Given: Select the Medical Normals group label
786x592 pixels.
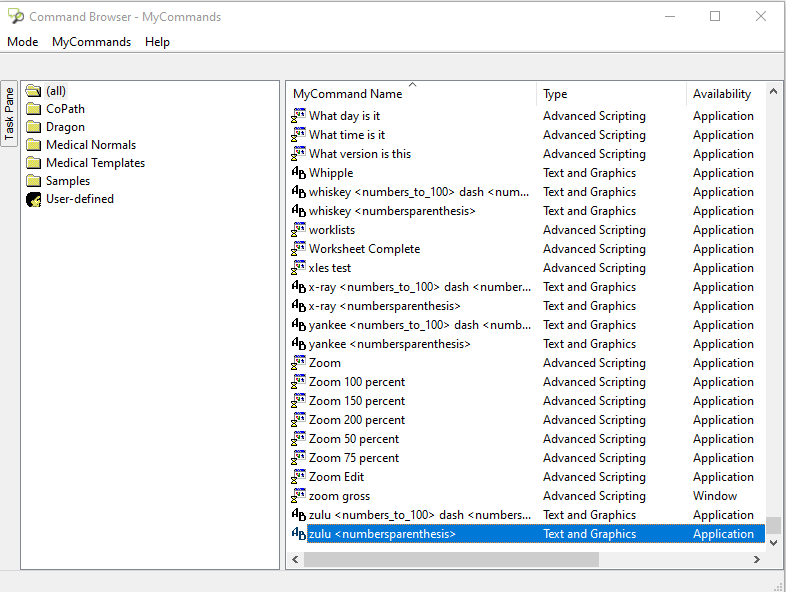Looking at the screenshot, I should (91, 145).
